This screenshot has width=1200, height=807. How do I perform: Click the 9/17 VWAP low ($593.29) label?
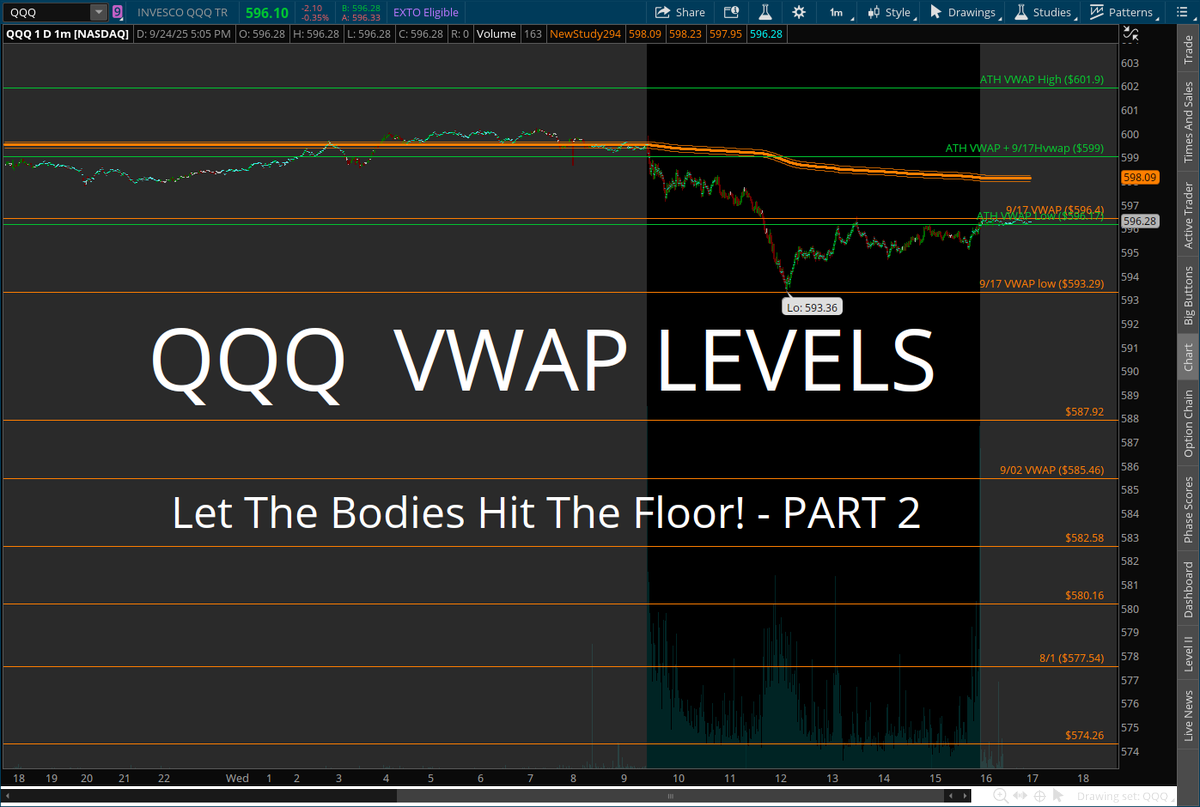[x=1041, y=284]
